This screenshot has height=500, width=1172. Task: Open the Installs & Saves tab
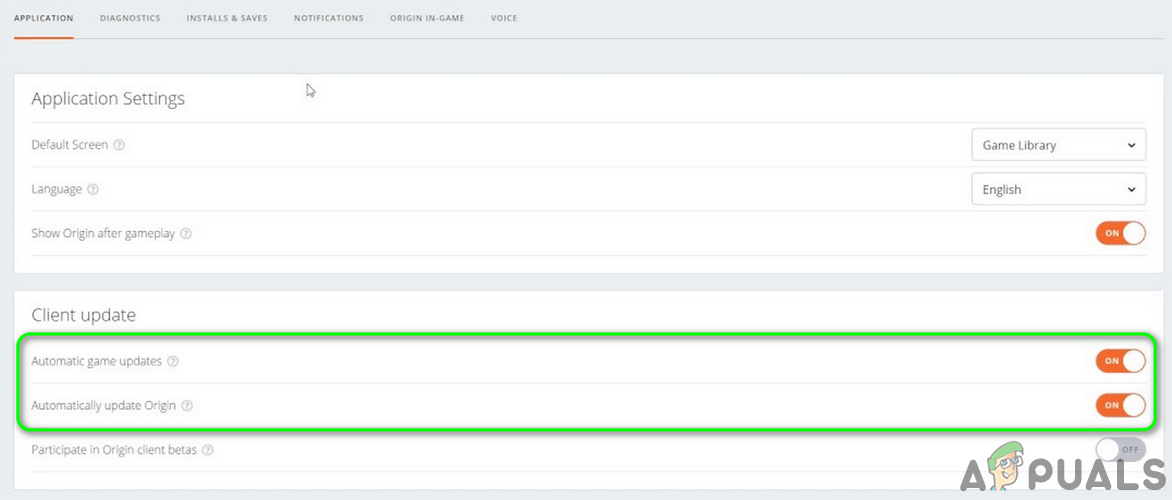227,18
